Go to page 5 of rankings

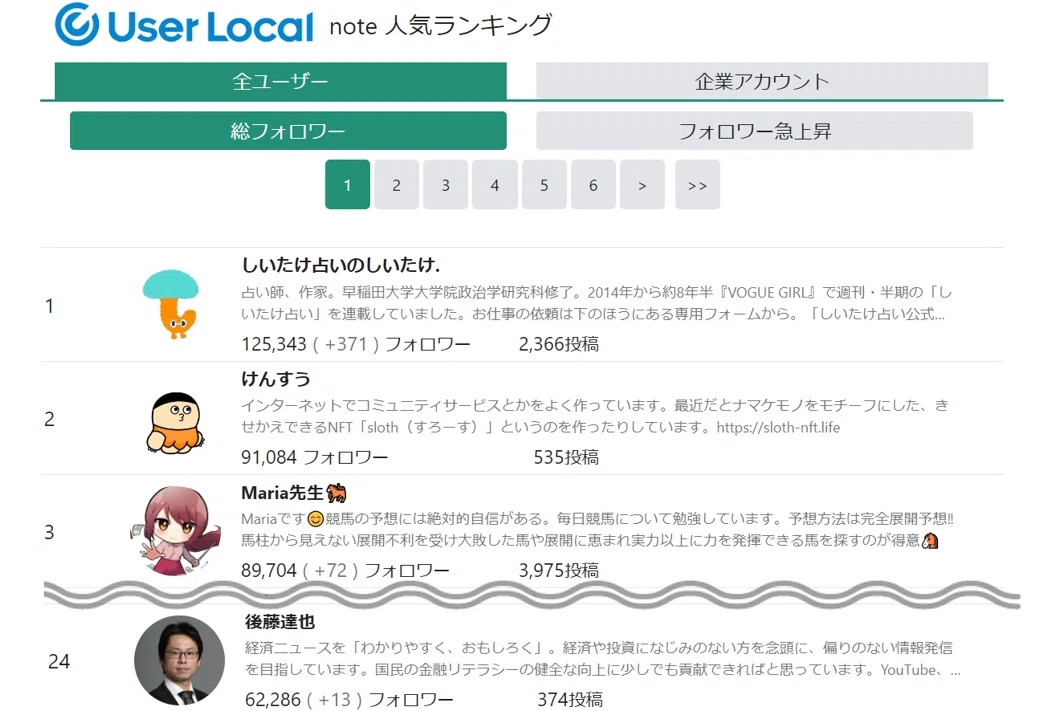click(544, 185)
